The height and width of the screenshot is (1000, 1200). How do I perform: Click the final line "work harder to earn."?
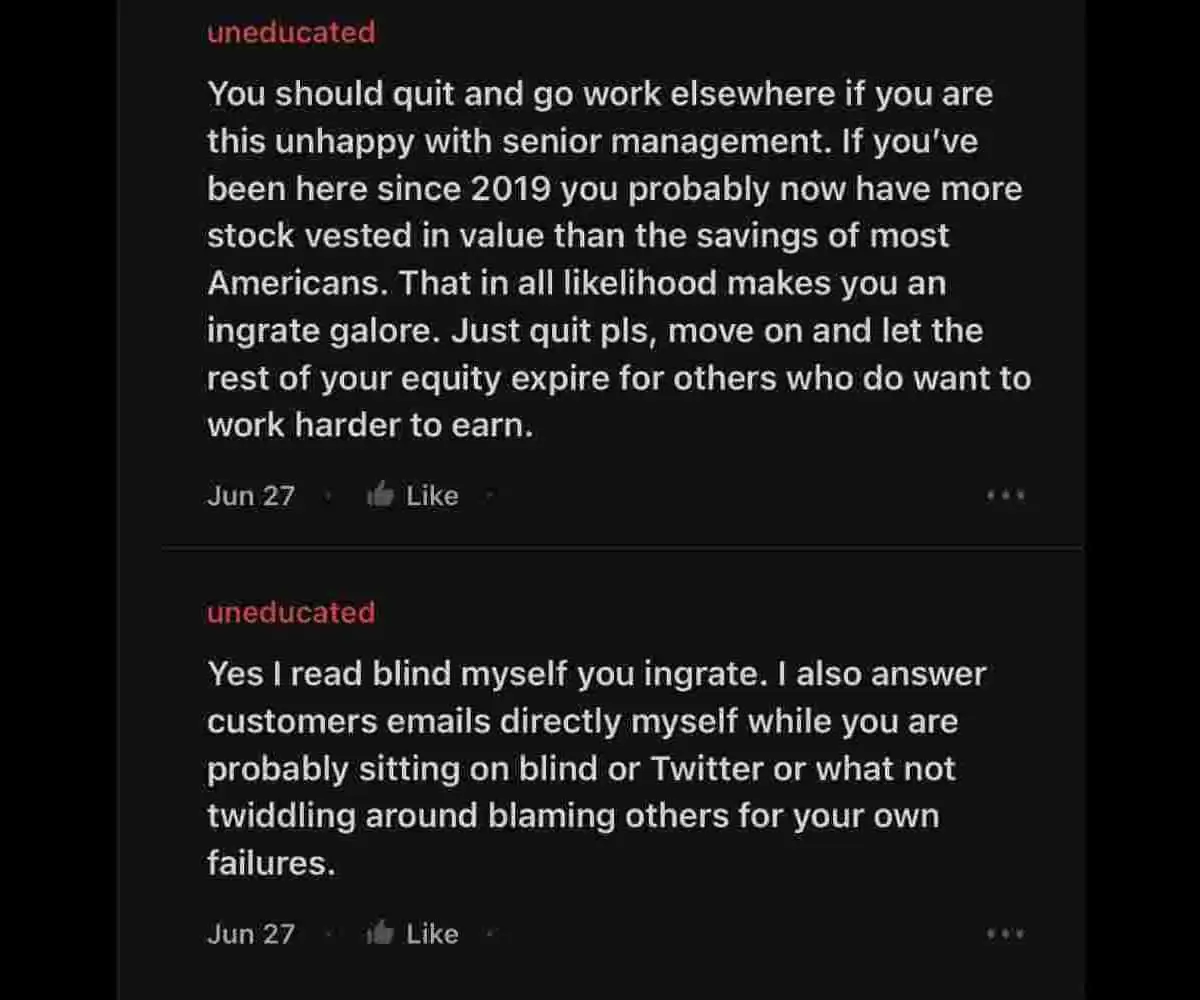(370, 426)
